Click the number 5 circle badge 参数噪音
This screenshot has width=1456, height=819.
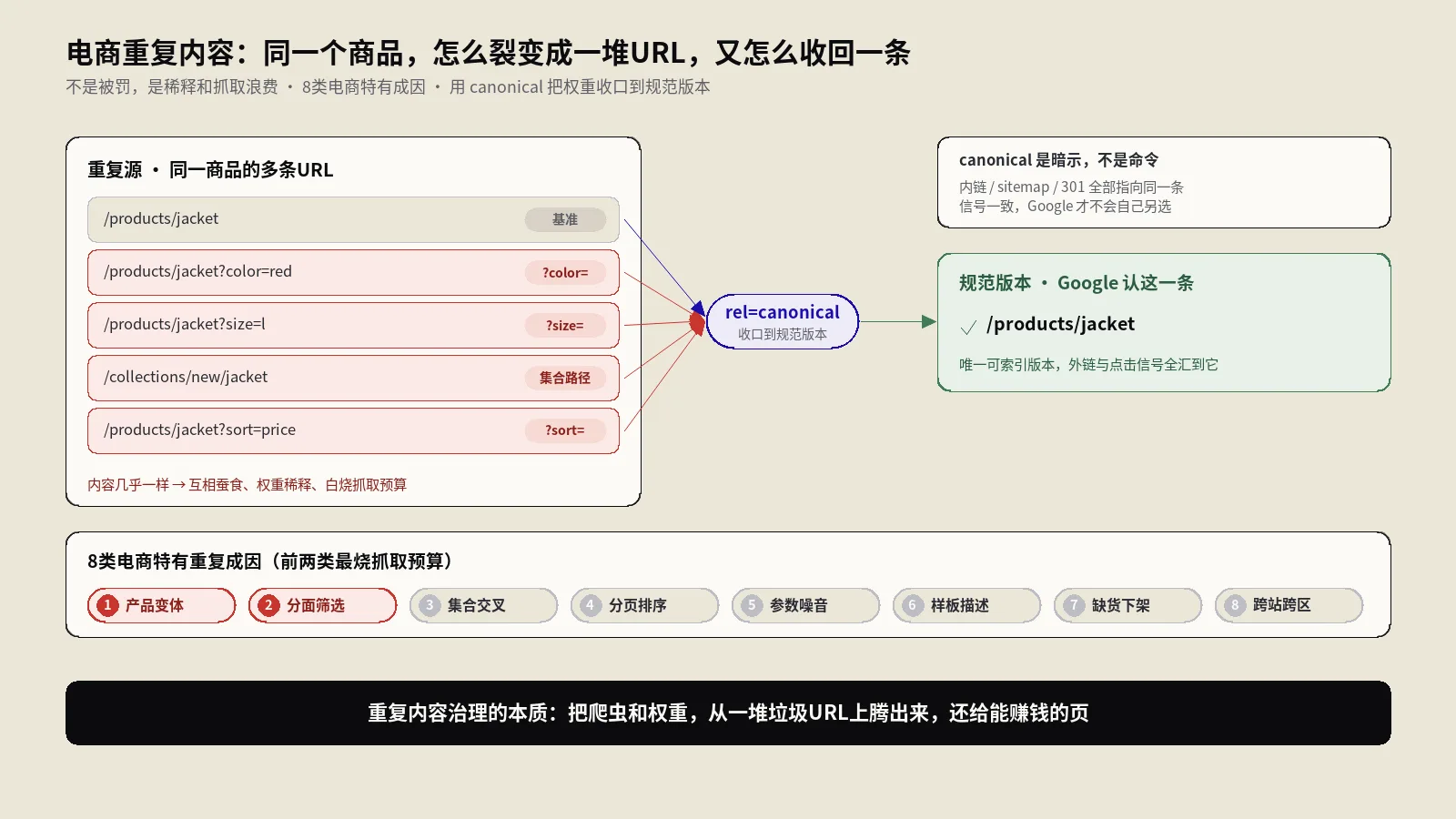(x=752, y=605)
